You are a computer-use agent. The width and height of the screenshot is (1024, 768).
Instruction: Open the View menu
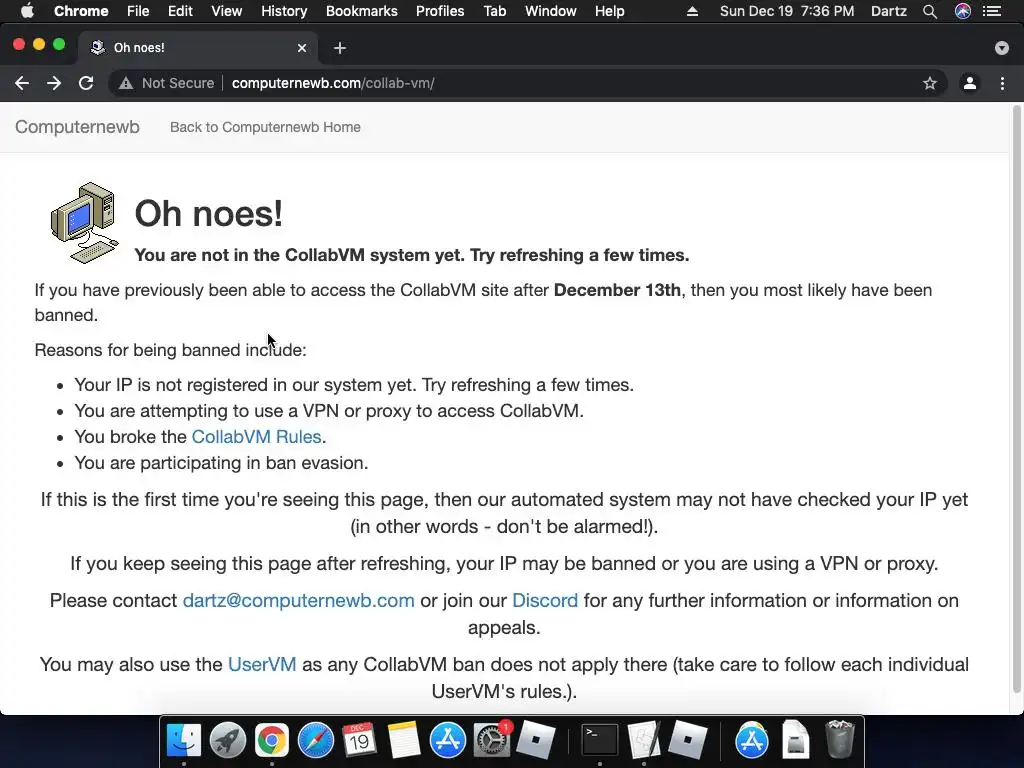[x=227, y=11]
